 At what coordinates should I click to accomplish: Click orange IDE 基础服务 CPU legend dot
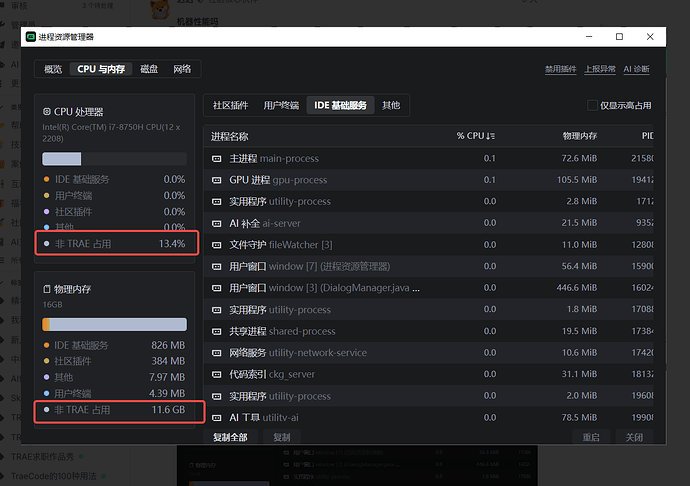[x=46, y=179]
